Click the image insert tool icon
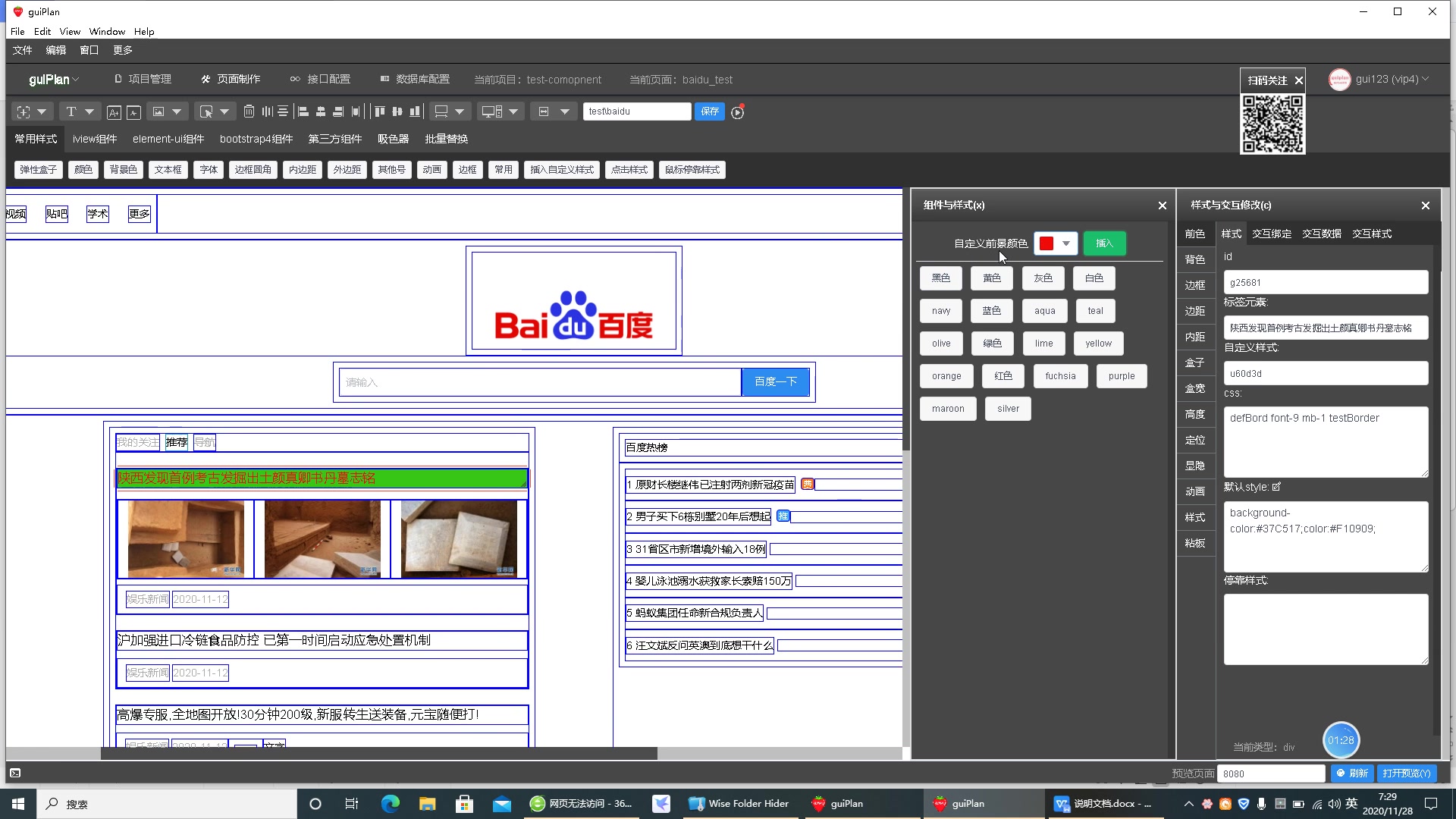 pyautogui.click(x=158, y=111)
